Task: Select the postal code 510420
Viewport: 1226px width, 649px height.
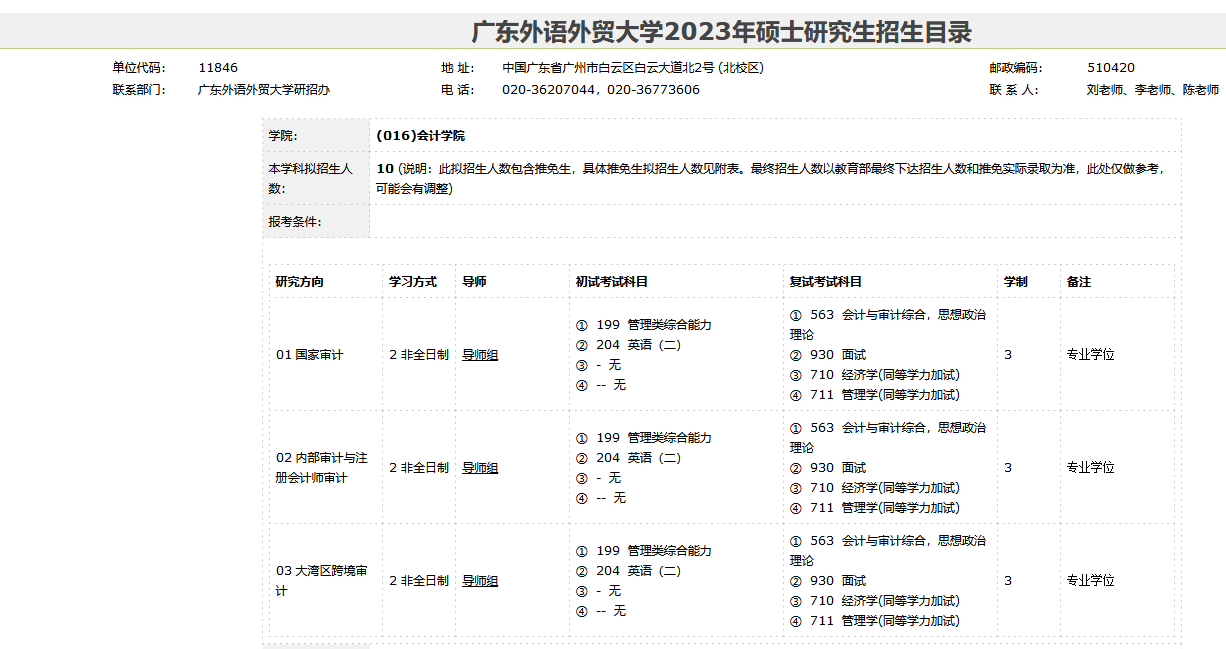Action: [1111, 68]
